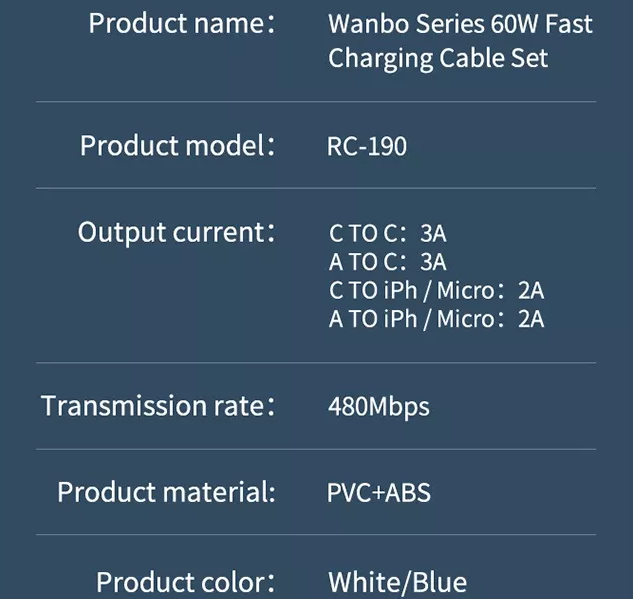Select the "C TO iPh / Micro: 2A" line
Image resolution: width=633 pixels, height=599 pixels.
(x=437, y=291)
